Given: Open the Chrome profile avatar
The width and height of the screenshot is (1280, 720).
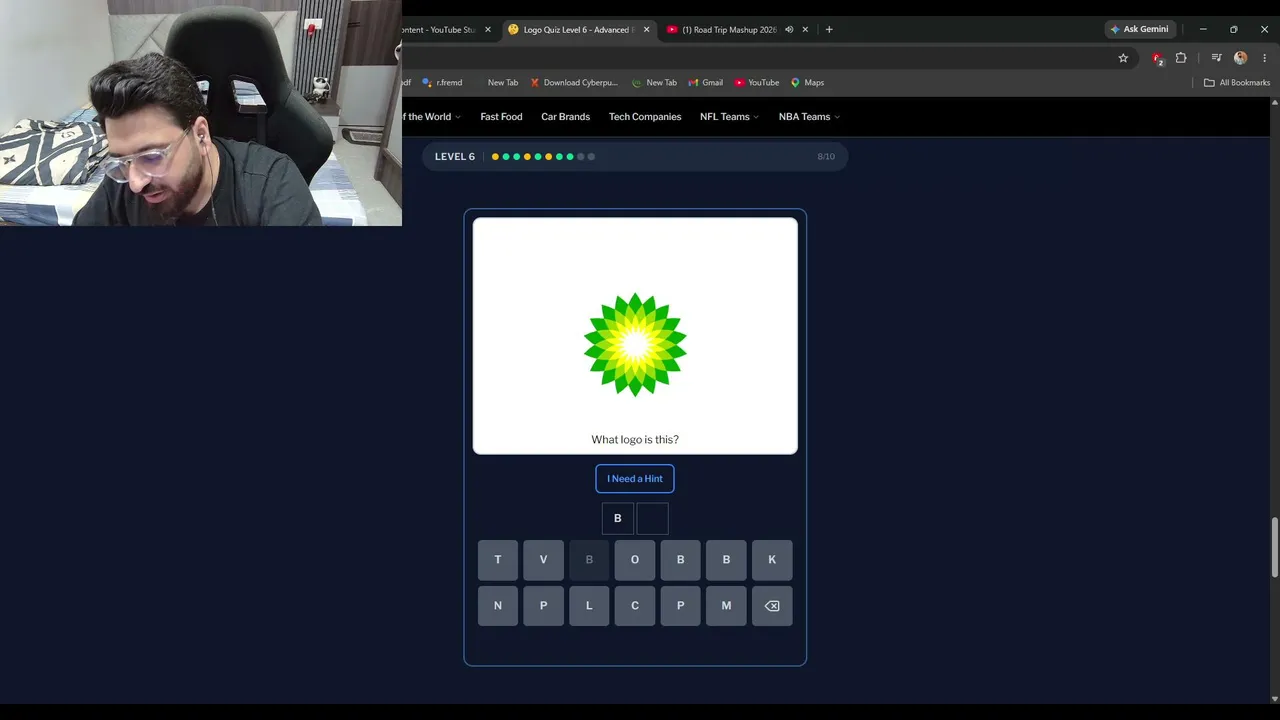Looking at the screenshot, I should (x=1241, y=58).
